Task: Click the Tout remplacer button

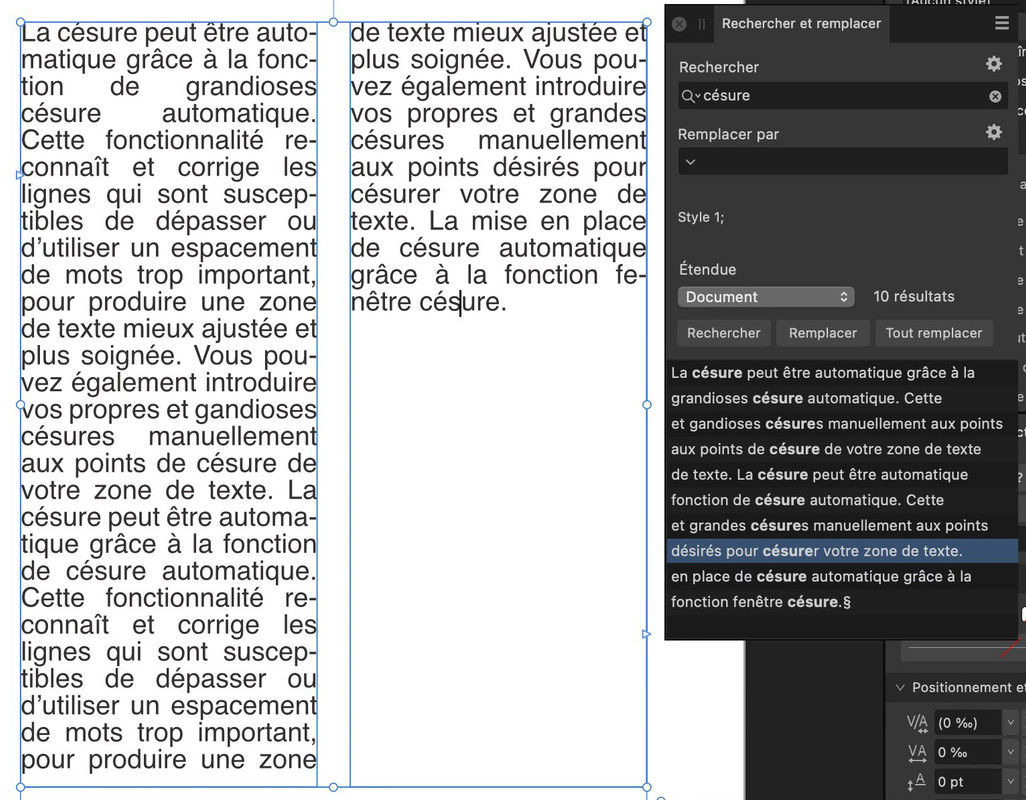Action: pos(934,333)
